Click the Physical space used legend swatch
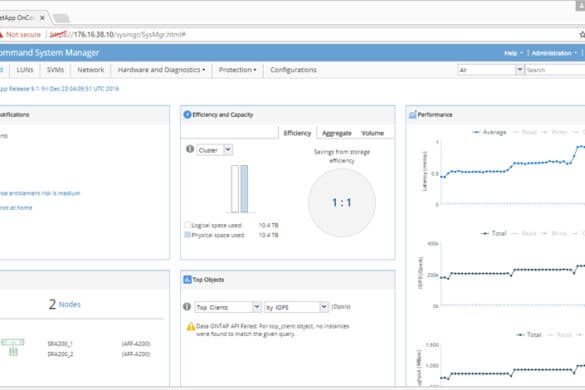 [x=187, y=235]
